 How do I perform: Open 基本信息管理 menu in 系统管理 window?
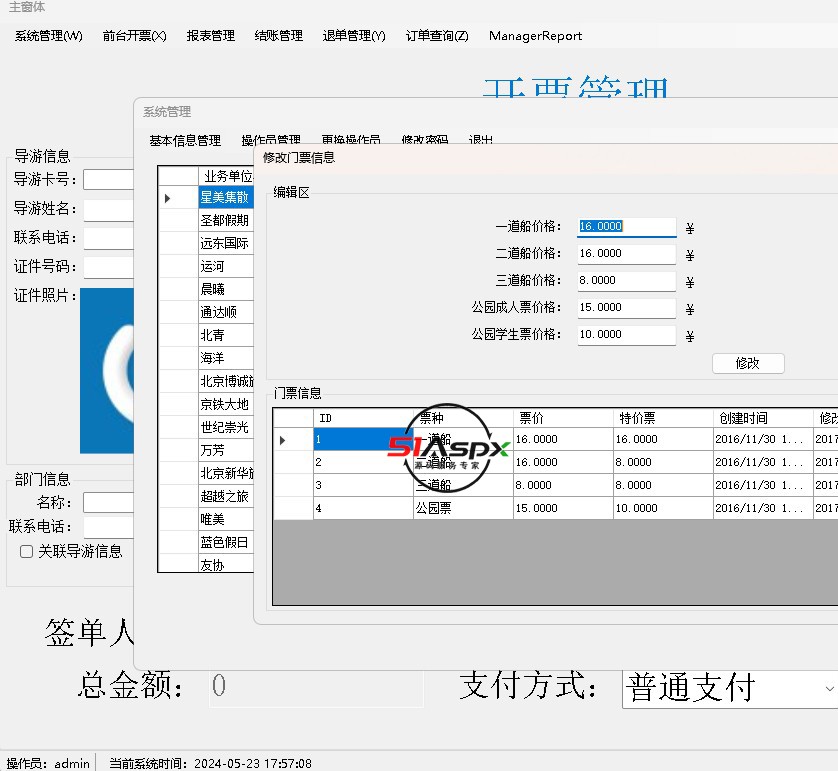tap(185, 141)
